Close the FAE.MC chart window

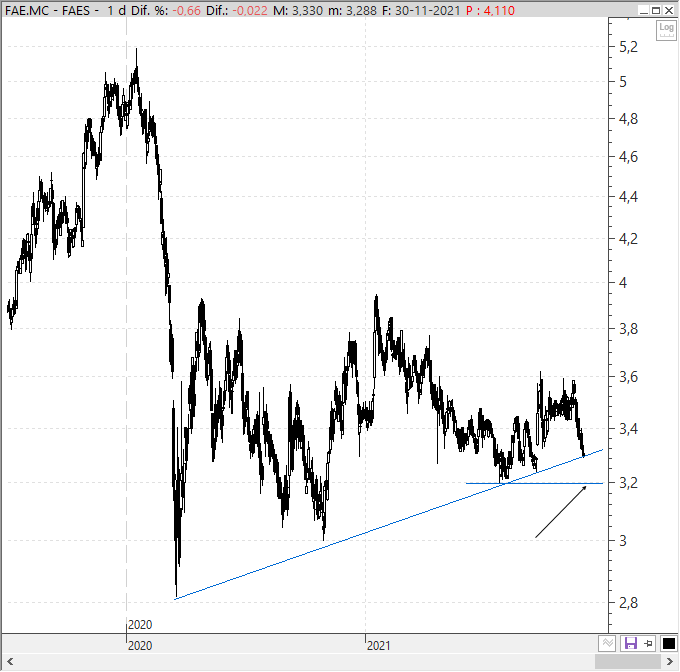669,10
